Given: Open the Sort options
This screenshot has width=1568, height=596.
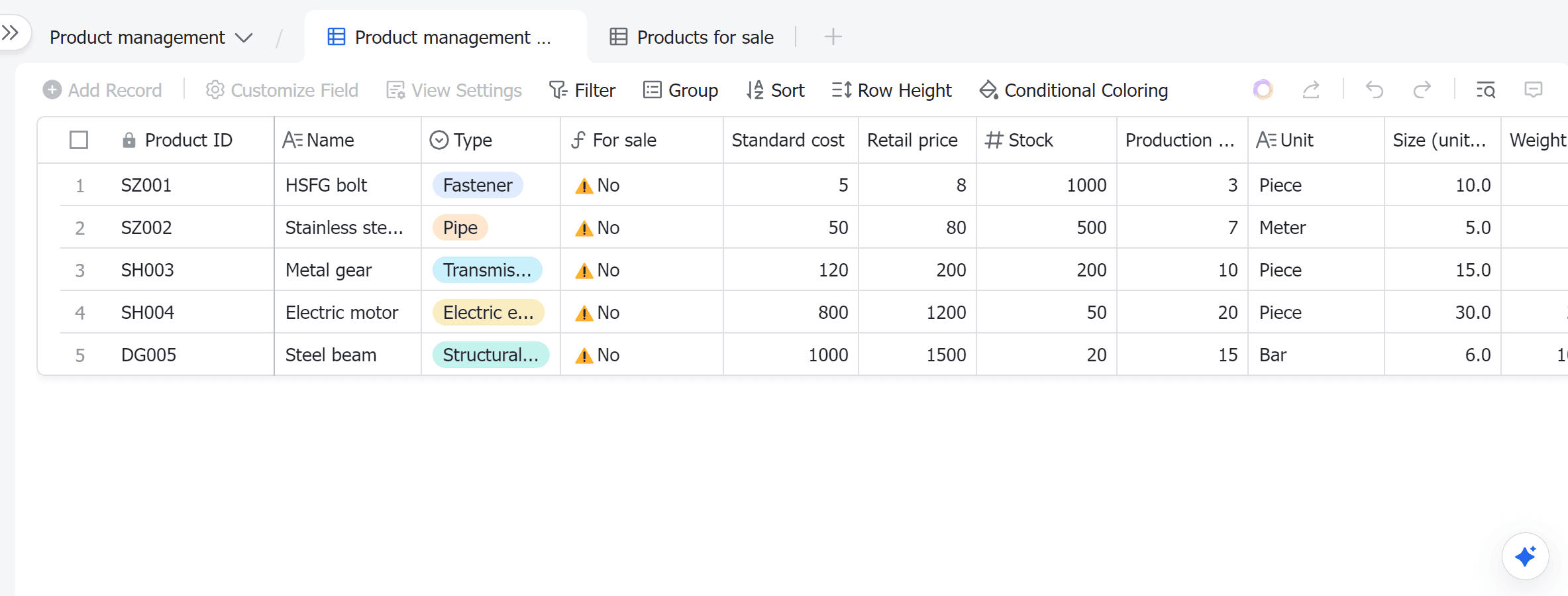Looking at the screenshot, I should click(775, 89).
